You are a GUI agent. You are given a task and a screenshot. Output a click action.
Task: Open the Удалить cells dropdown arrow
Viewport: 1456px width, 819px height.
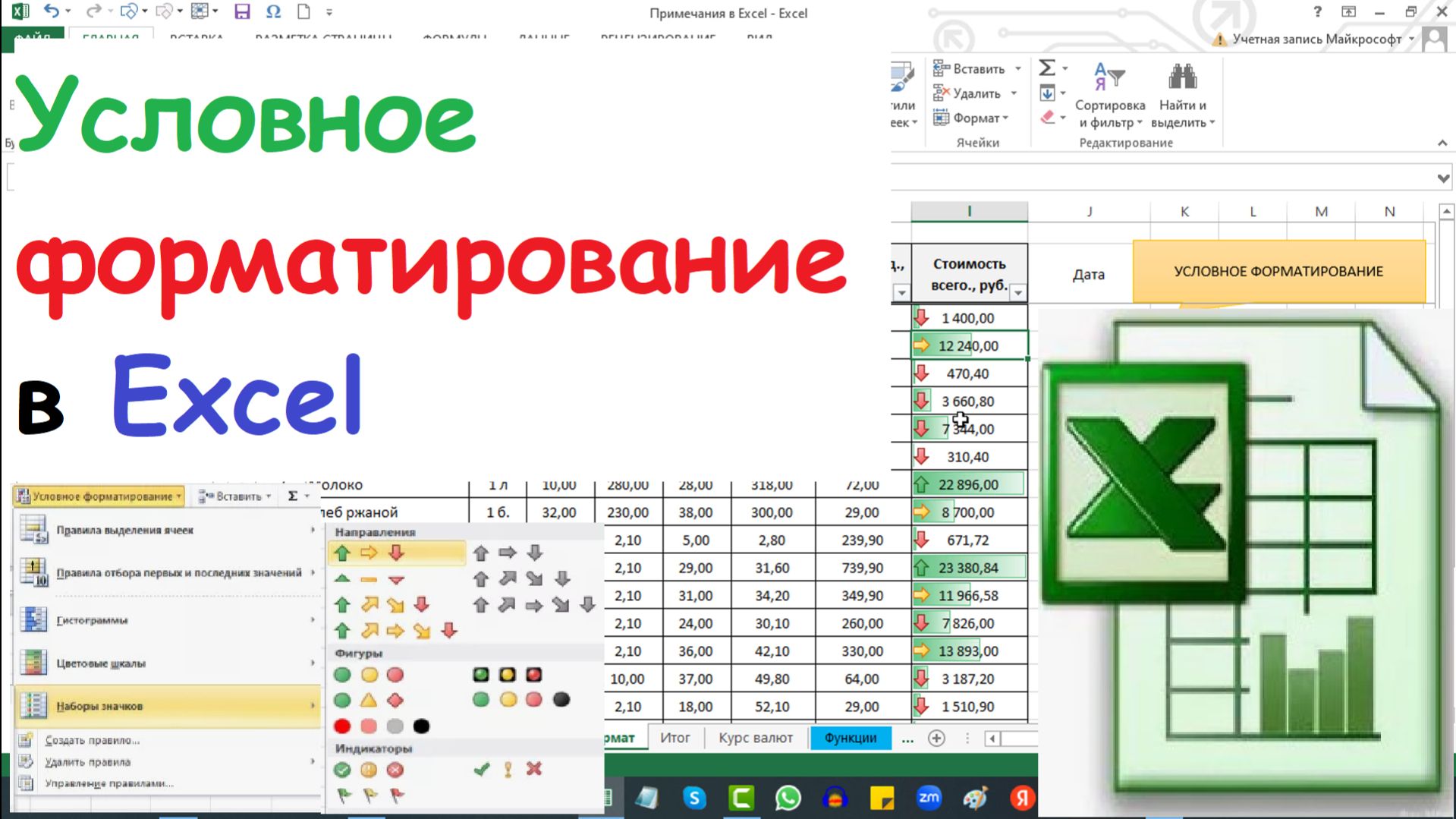tap(1014, 93)
